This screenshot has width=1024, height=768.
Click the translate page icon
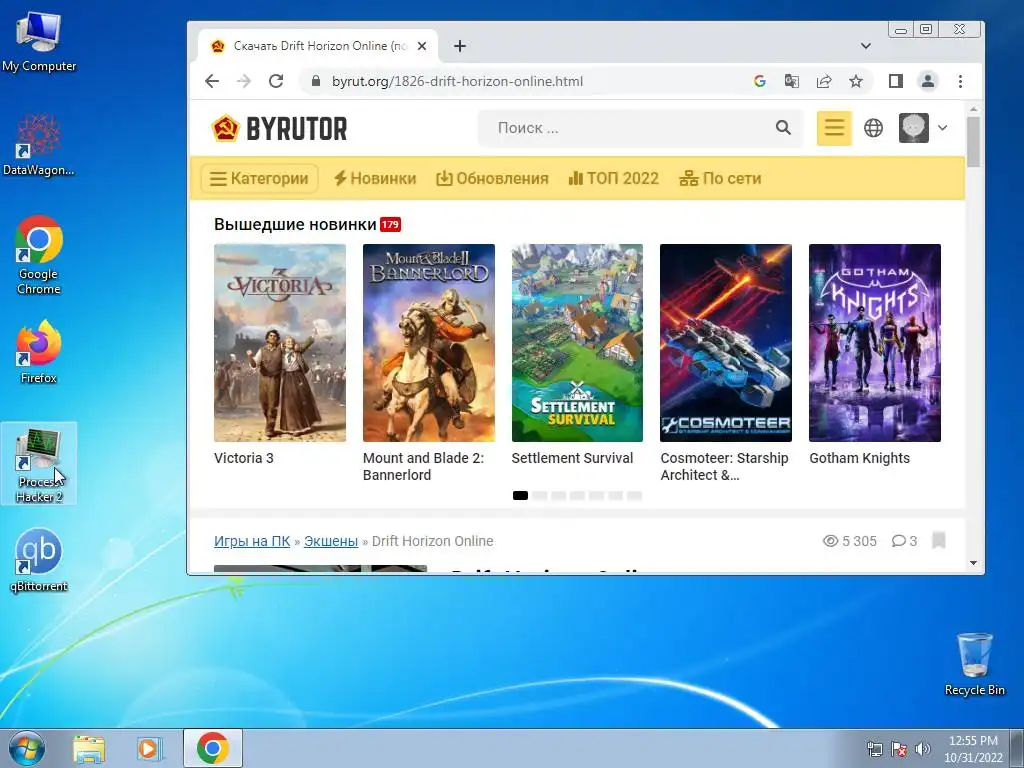point(792,81)
